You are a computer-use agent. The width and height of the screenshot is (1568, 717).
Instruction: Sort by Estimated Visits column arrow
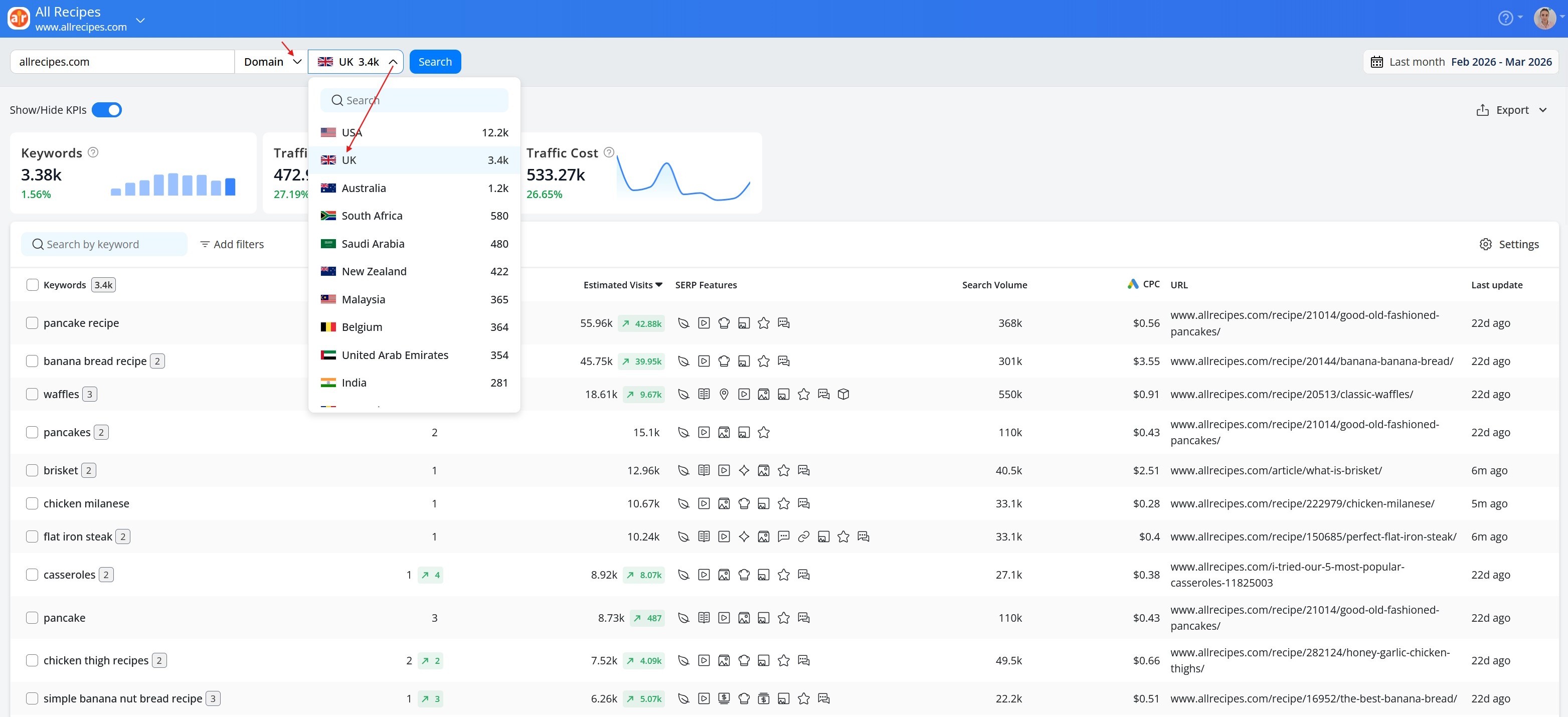658,285
